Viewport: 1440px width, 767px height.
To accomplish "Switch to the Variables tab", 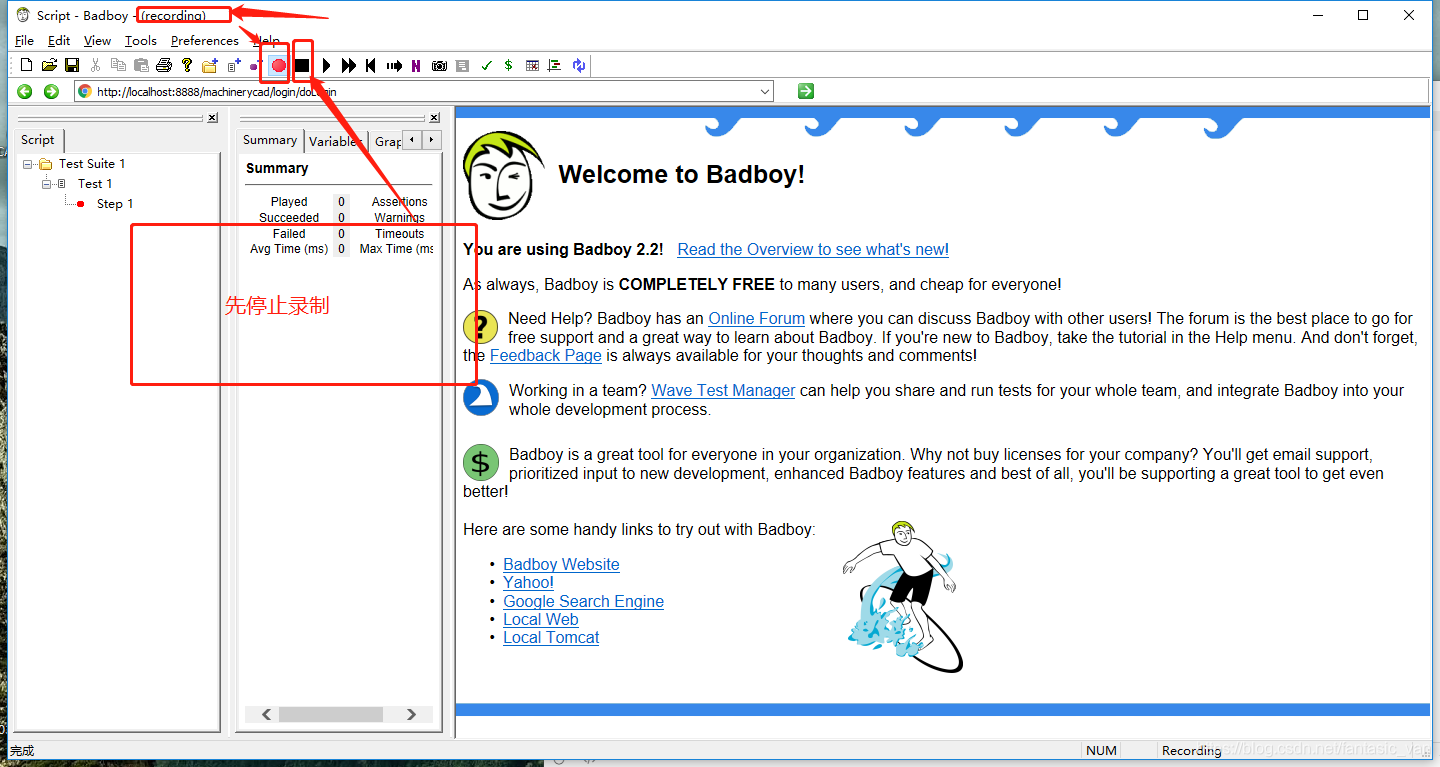I will coord(335,141).
